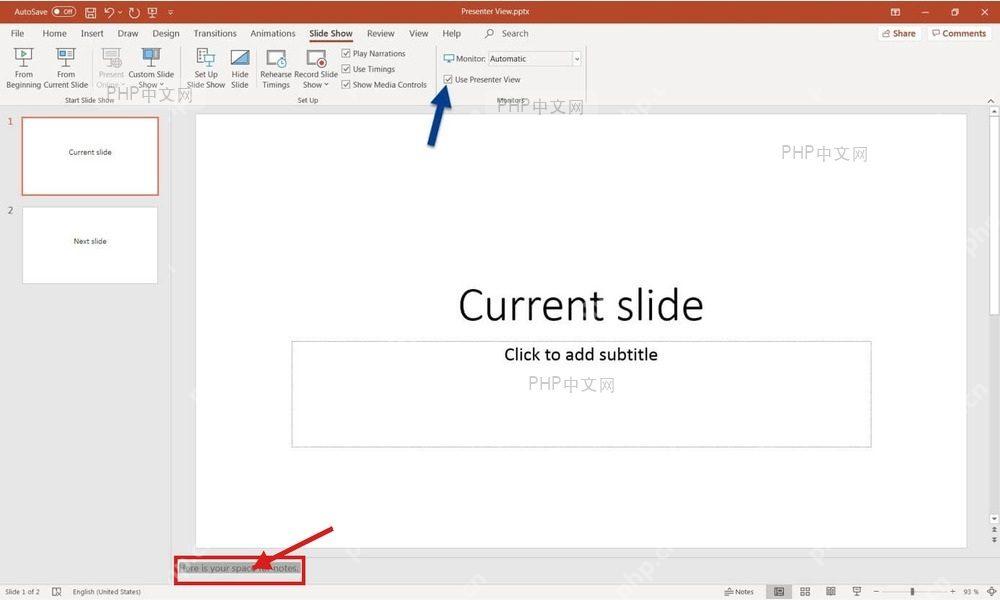Start slide show From Beginning

click(x=24, y=68)
